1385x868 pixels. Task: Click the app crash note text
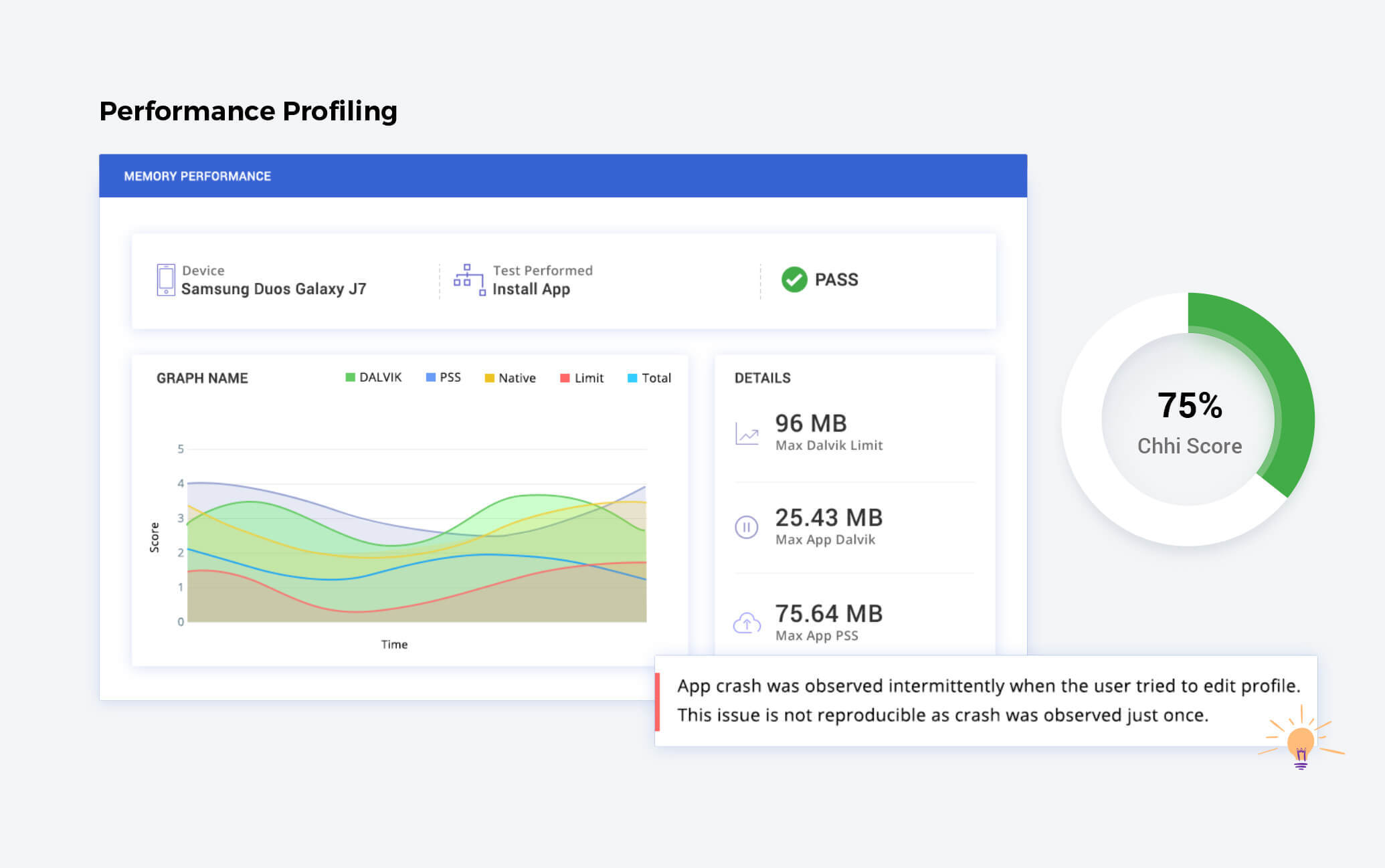(988, 700)
